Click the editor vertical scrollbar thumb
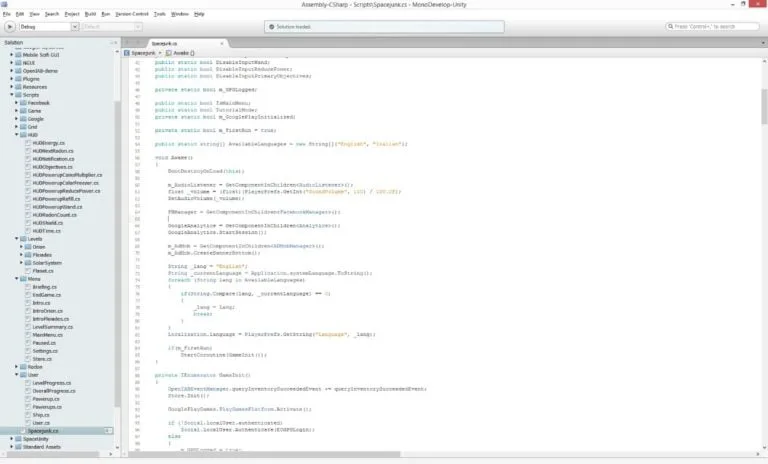Screen dimensions: 768x464 pyautogui.click(x=764, y=106)
